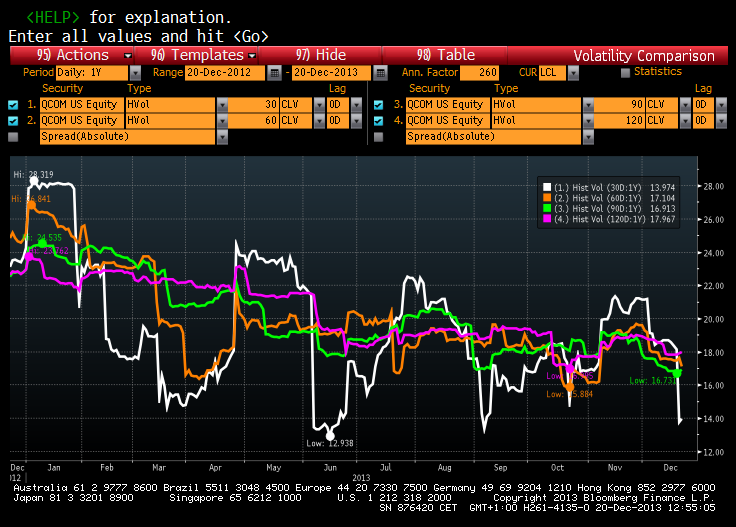Click the white Hi: 28.319 chart marker

[34, 181]
